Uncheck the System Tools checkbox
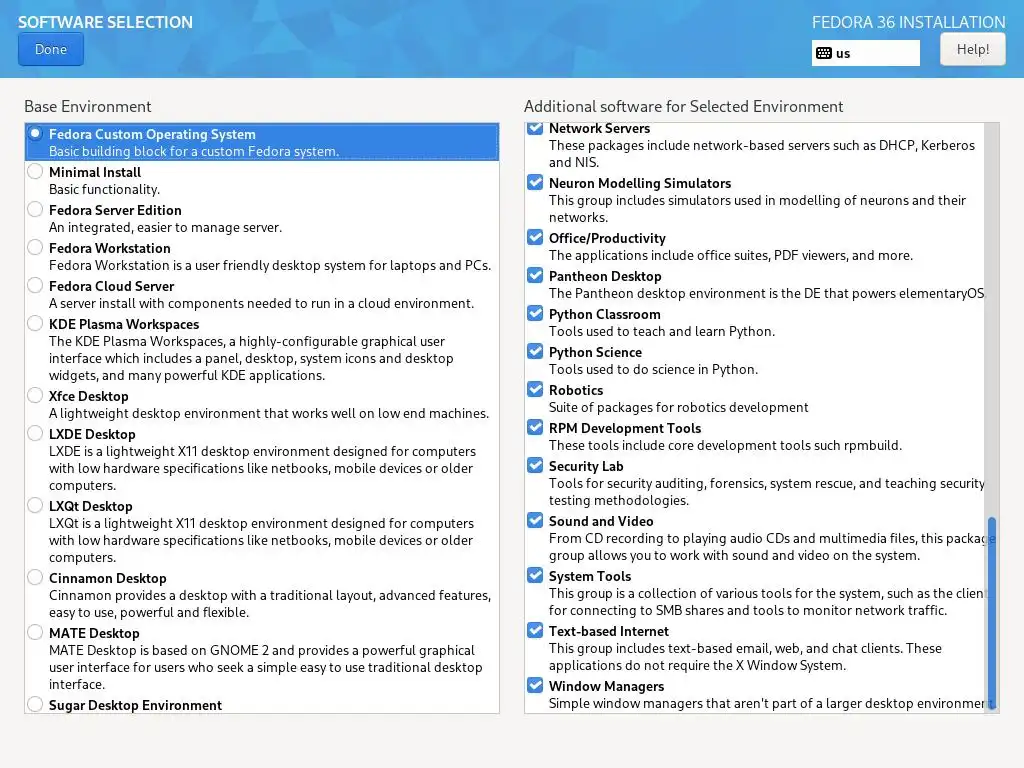Screen dimensions: 1024x768 [x=535, y=575]
